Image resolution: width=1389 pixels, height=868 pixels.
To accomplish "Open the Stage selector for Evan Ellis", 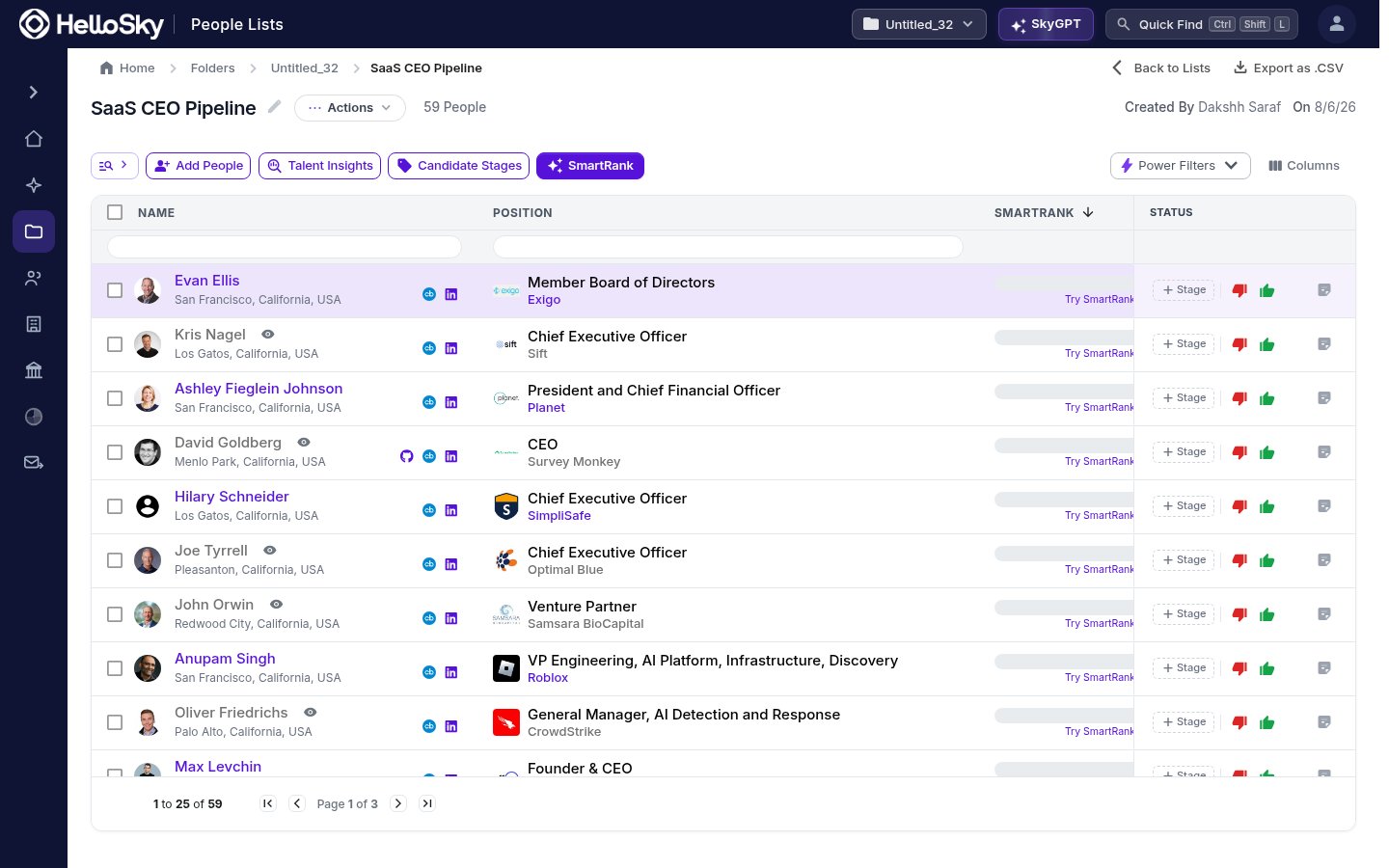I will (1184, 290).
